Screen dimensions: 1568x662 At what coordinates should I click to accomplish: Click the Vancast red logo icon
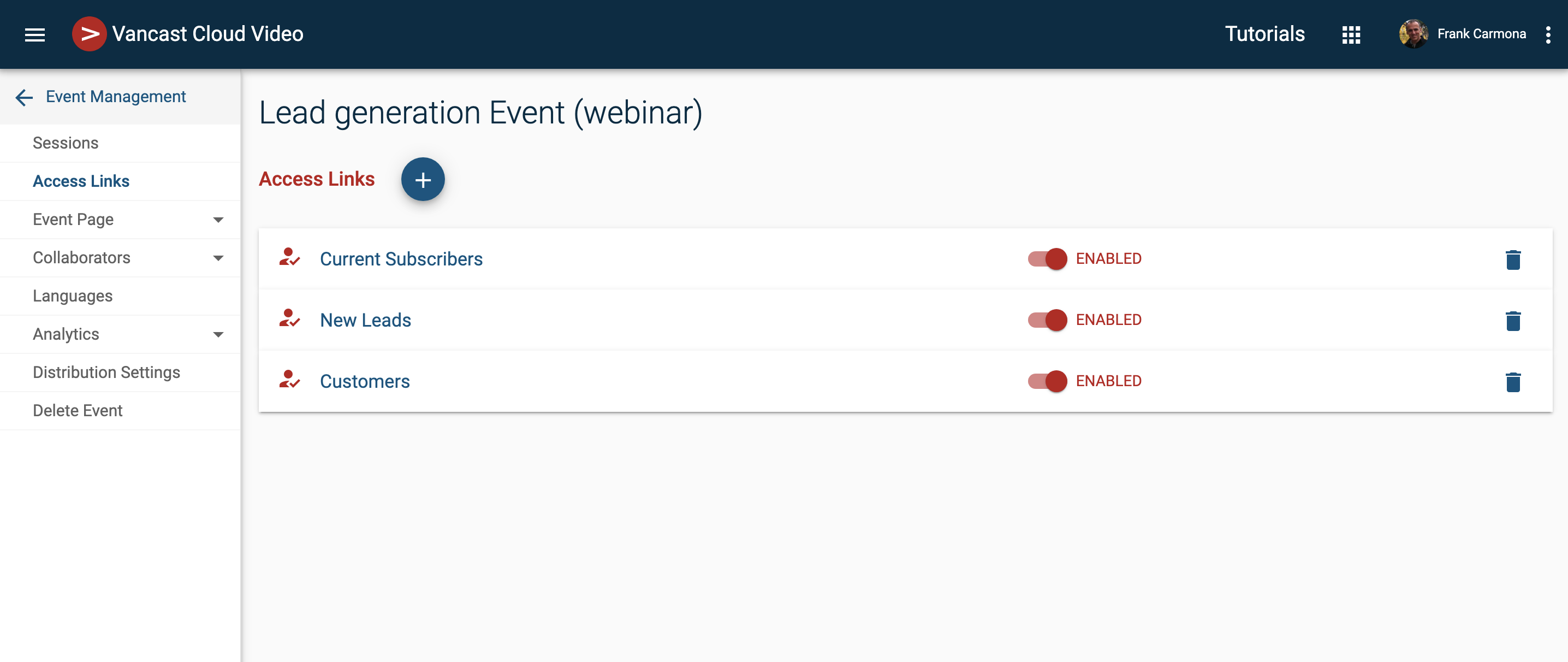tap(89, 34)
